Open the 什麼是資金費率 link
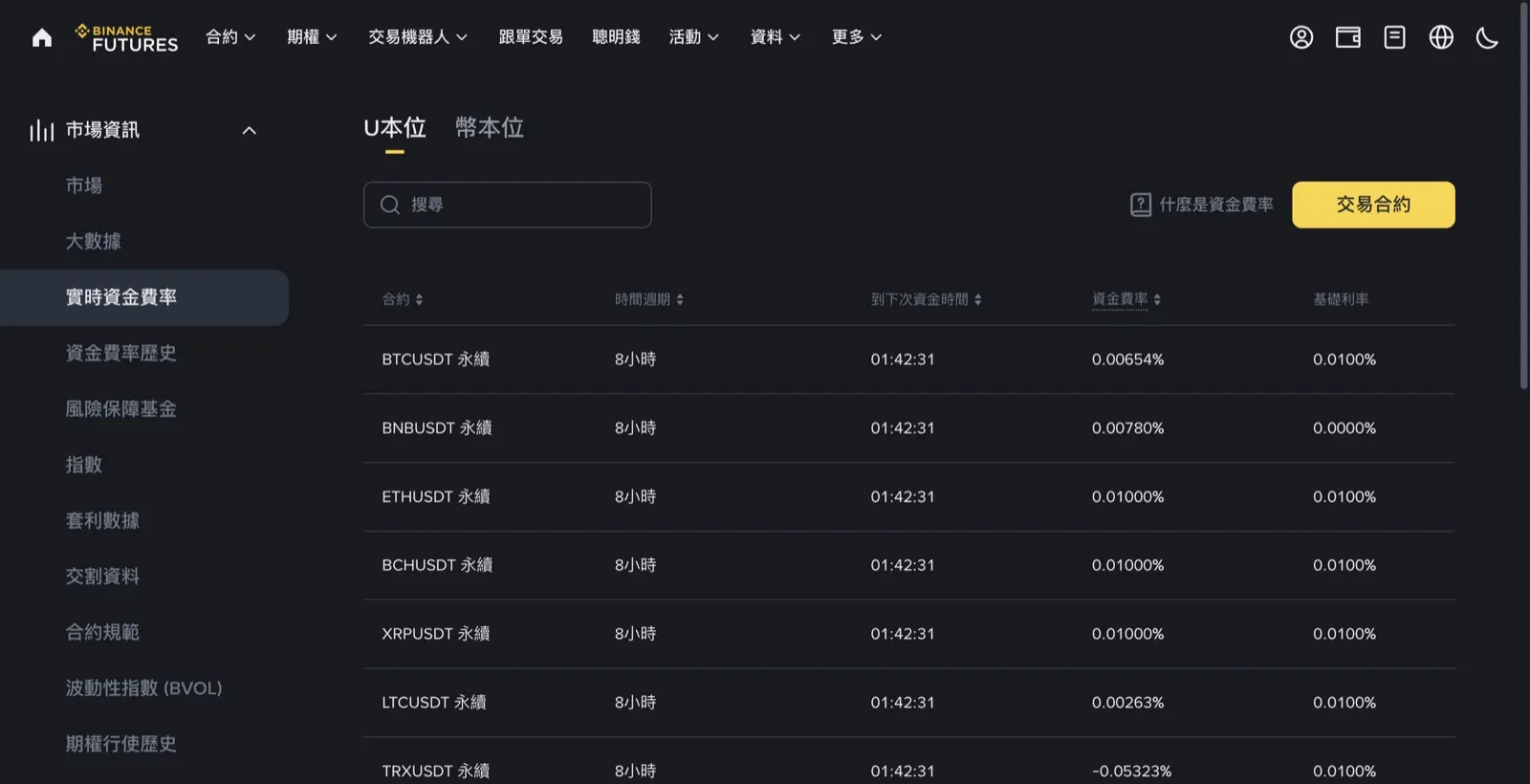Viewport: 1530px width, 784px height. 1216,205
